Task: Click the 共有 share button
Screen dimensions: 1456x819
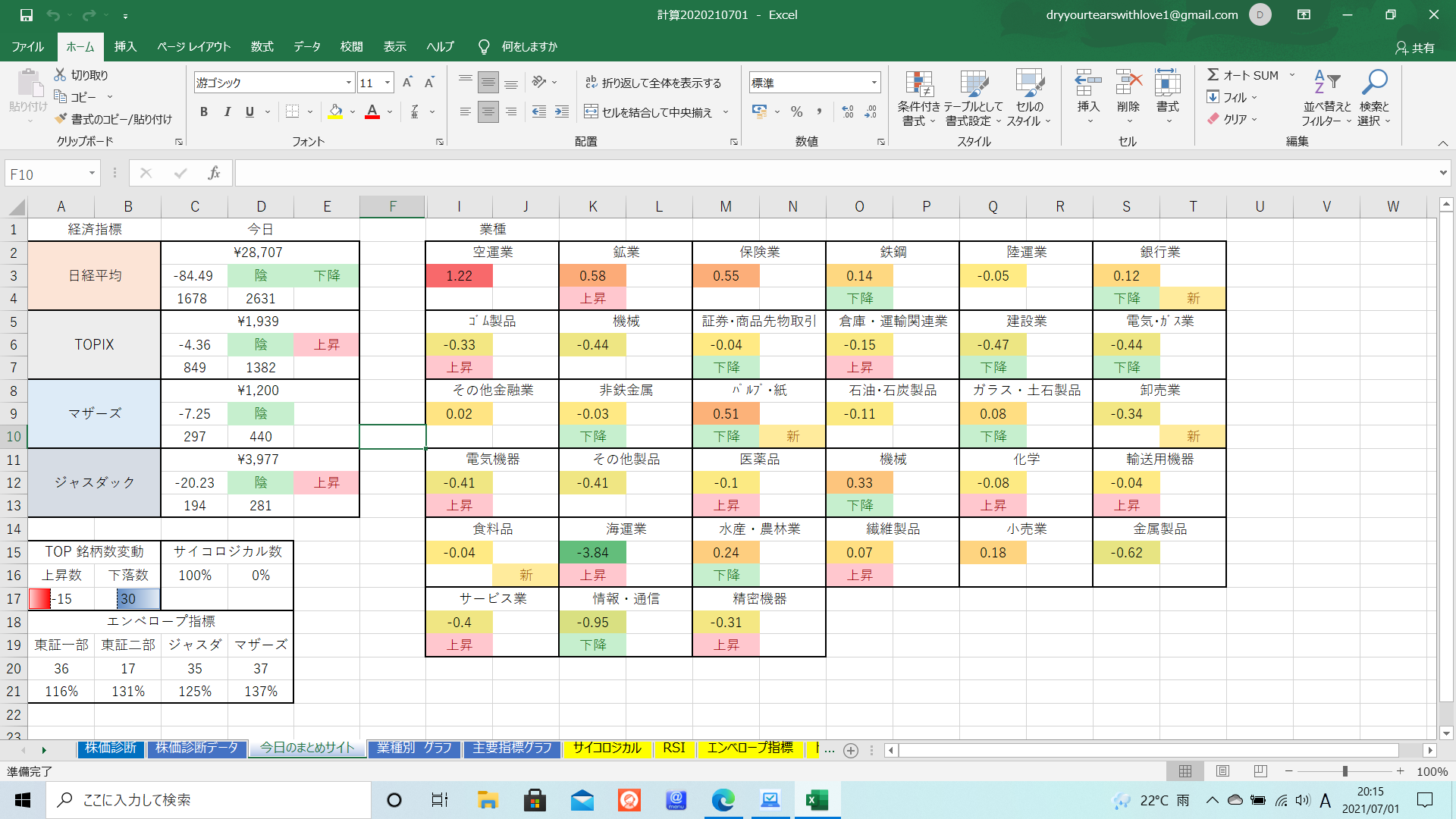Action: tap(1415, 48)
